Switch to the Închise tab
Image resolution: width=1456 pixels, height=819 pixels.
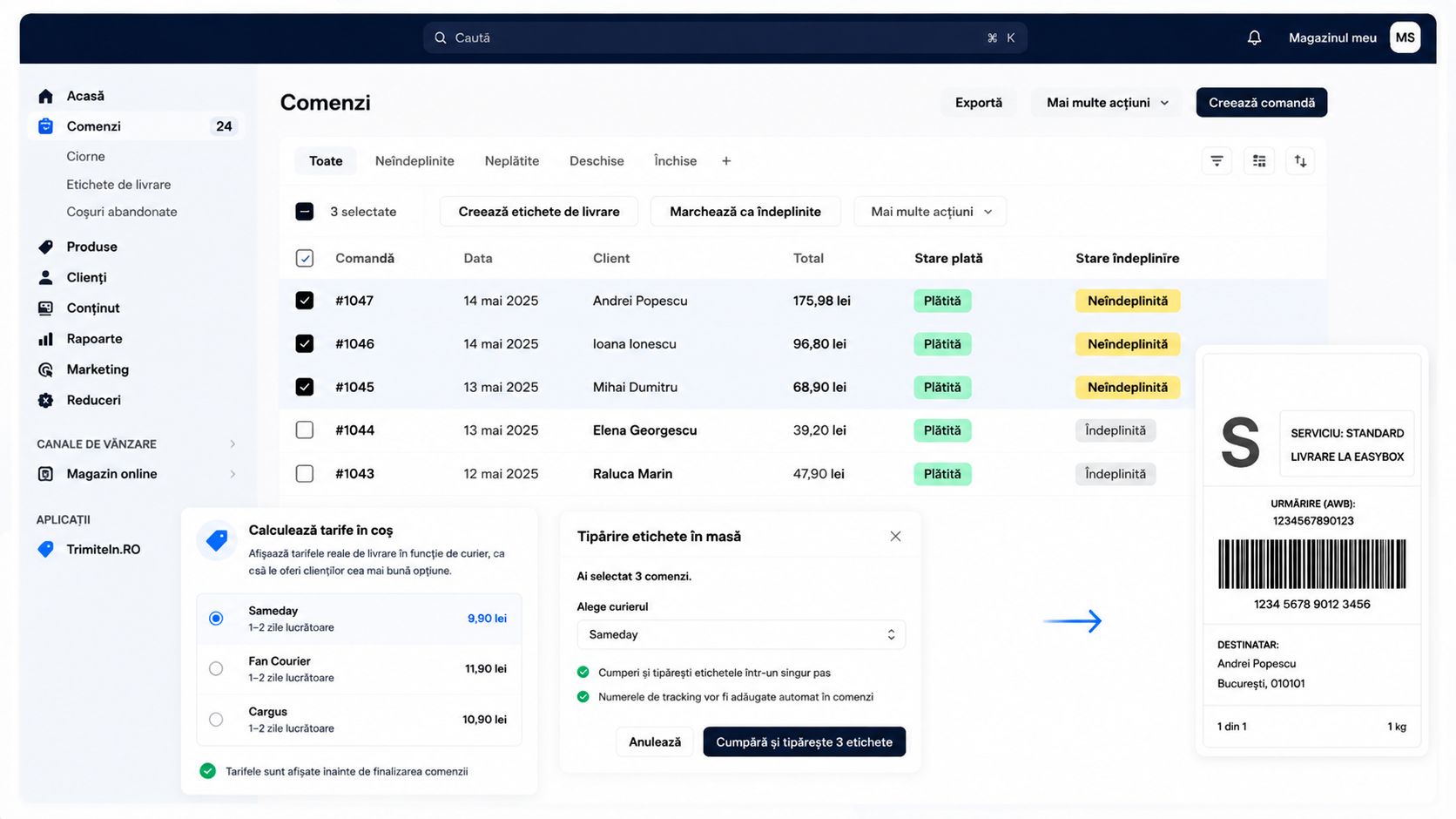coord(676,161)
